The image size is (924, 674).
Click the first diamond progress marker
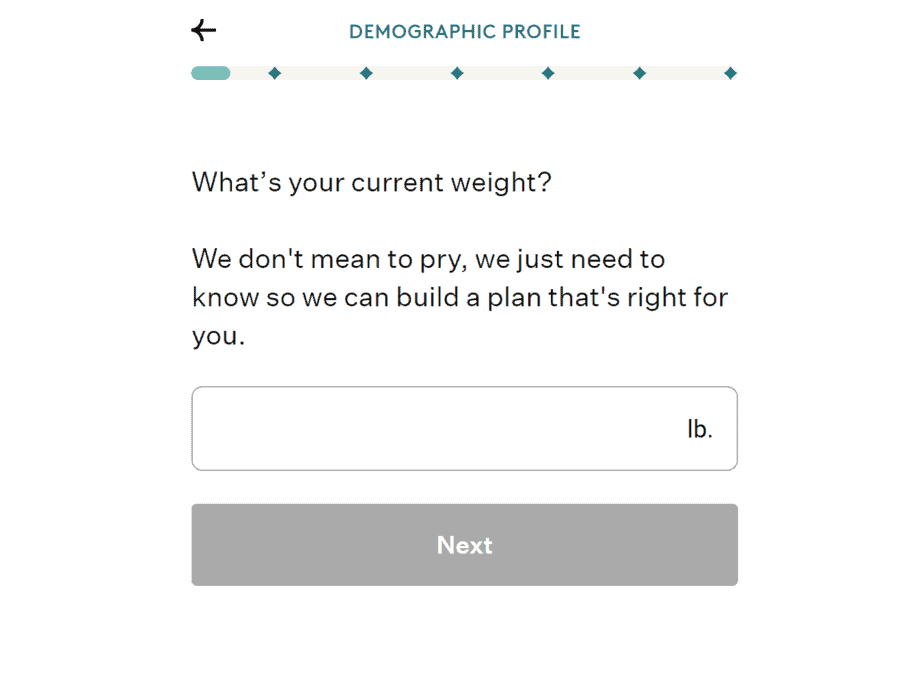(x=275, y=73)
